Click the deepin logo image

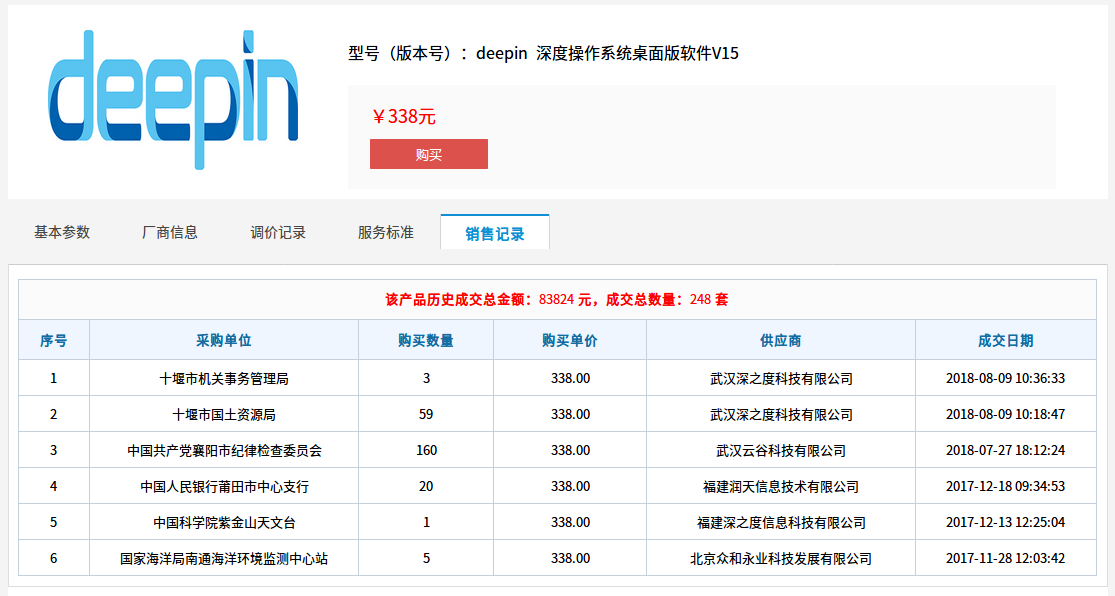tap(174, 100)
